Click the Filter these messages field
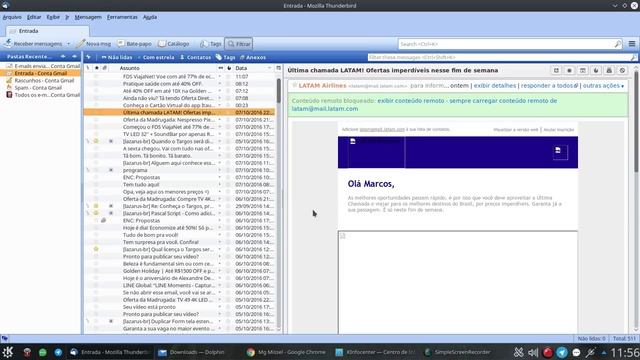The width and height of the screenshot is (640, 360). coord(502,58)
